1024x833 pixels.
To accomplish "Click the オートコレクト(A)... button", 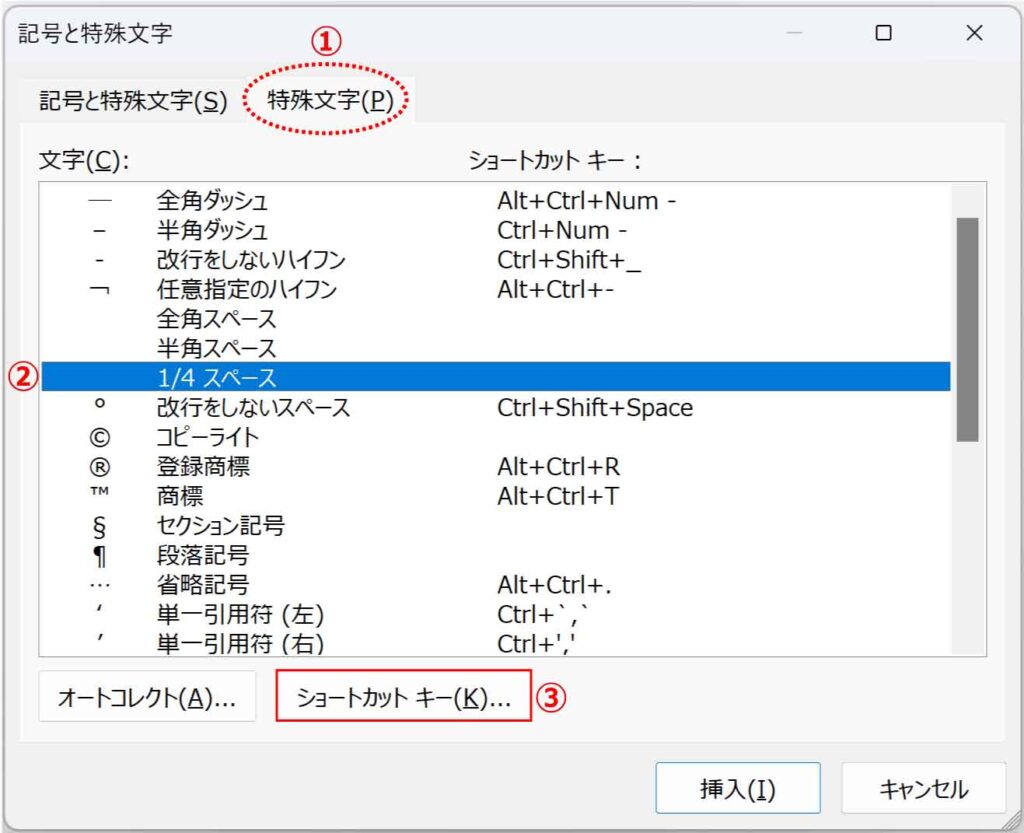I will [x=147, y=698].
